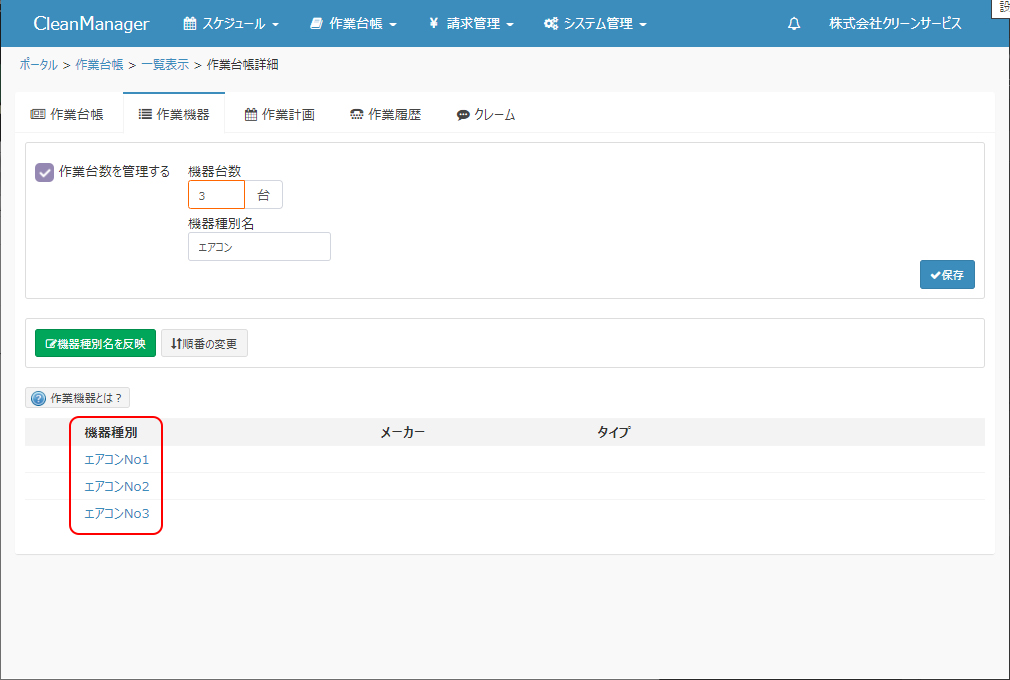
Task: Open the 請求管理 dropdown menu
Action: [471, 23]
